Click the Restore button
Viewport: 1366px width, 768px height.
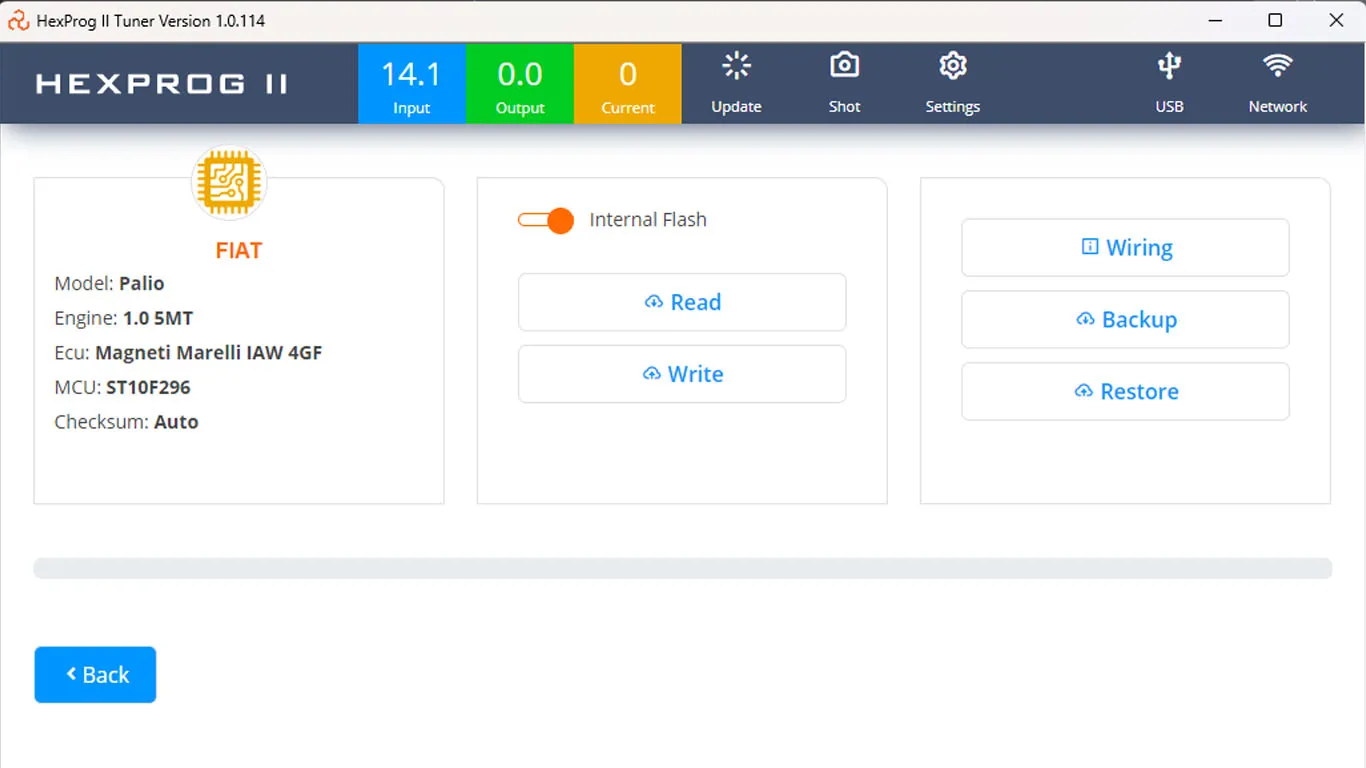coord(1125,392)
